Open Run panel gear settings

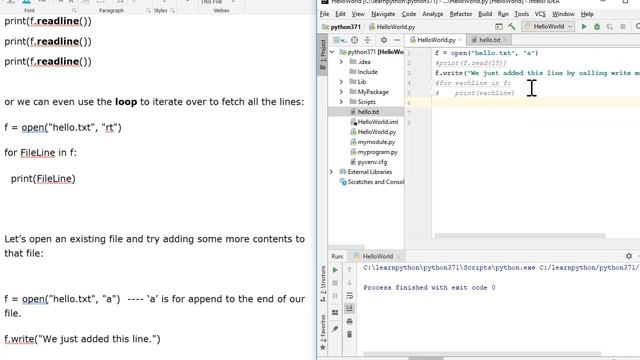(x=629, y=256)
